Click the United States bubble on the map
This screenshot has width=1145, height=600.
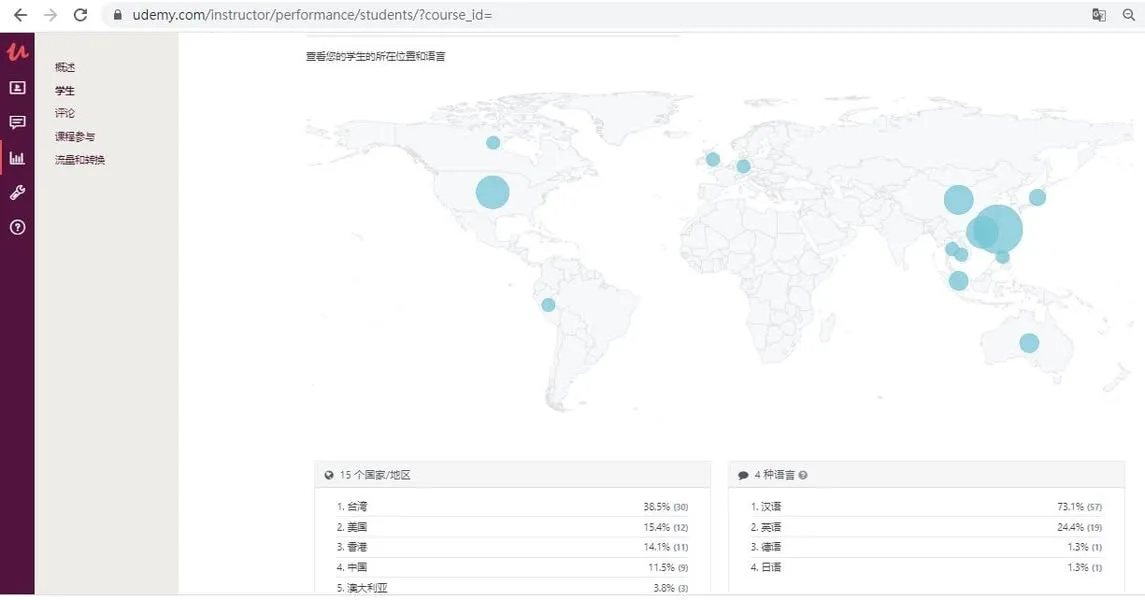492,192
